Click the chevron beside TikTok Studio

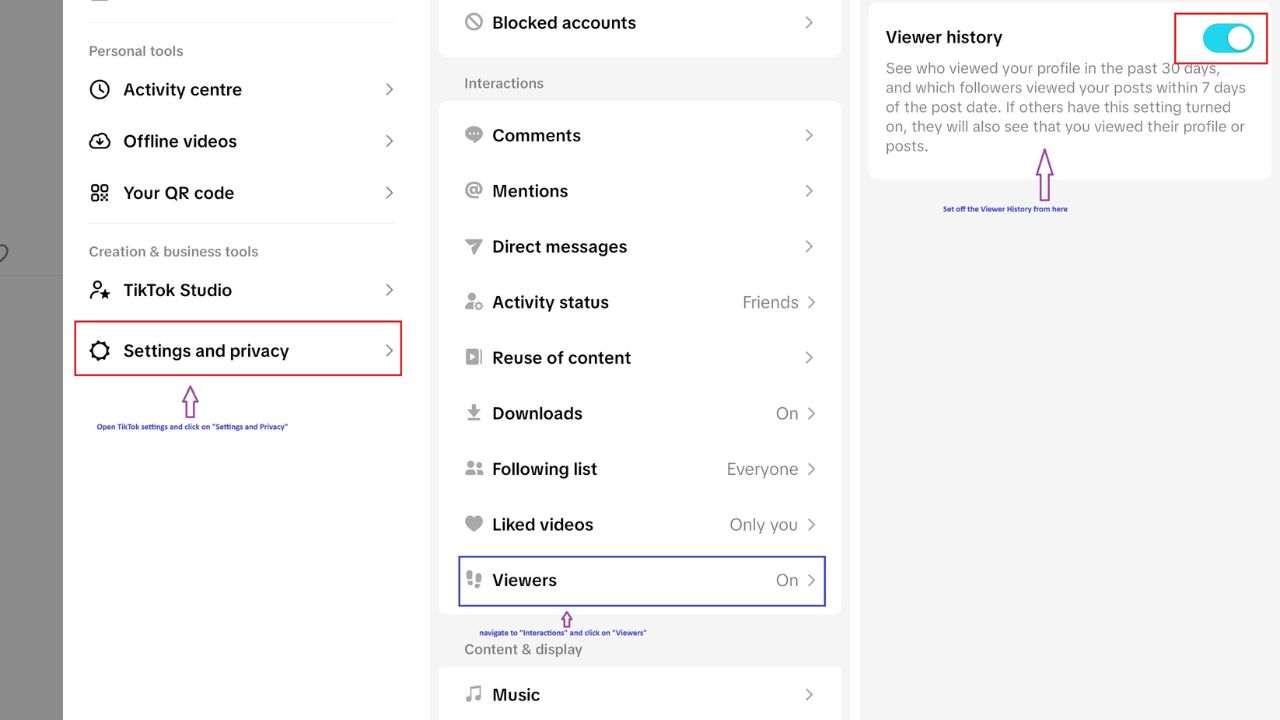point(389,290)
